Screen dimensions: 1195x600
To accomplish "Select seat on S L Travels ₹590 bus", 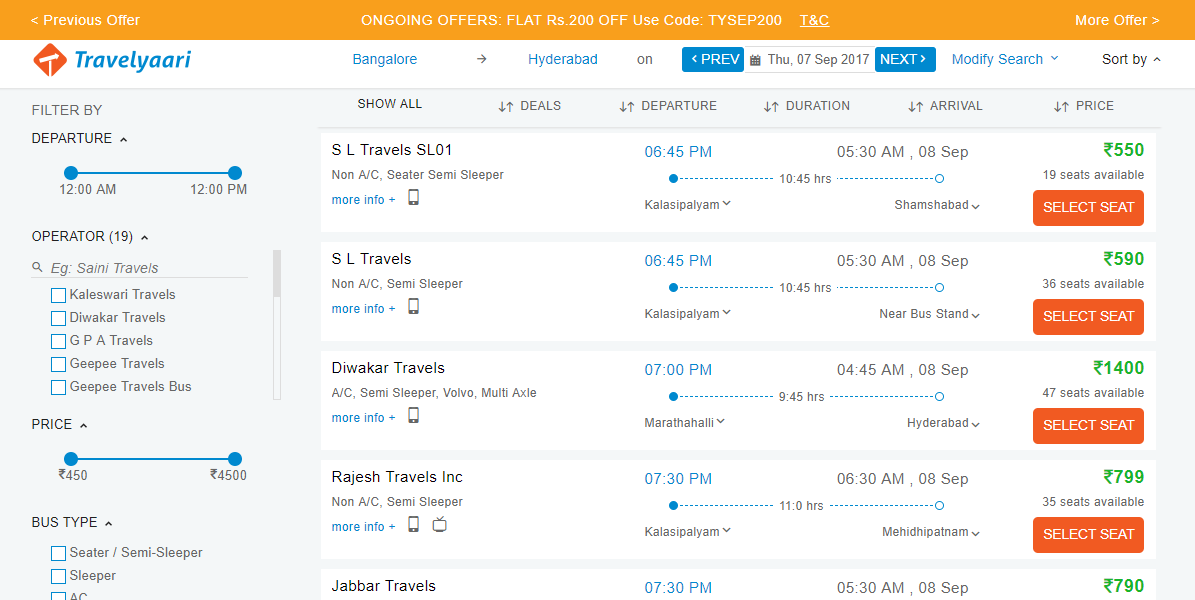I will click(x=1088, y=316).
